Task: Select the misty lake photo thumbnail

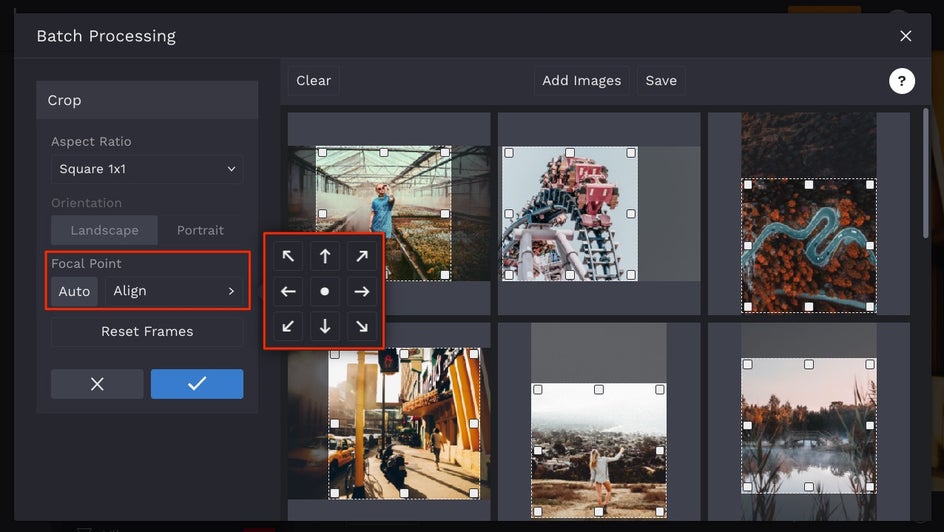Action: point(809,422)
